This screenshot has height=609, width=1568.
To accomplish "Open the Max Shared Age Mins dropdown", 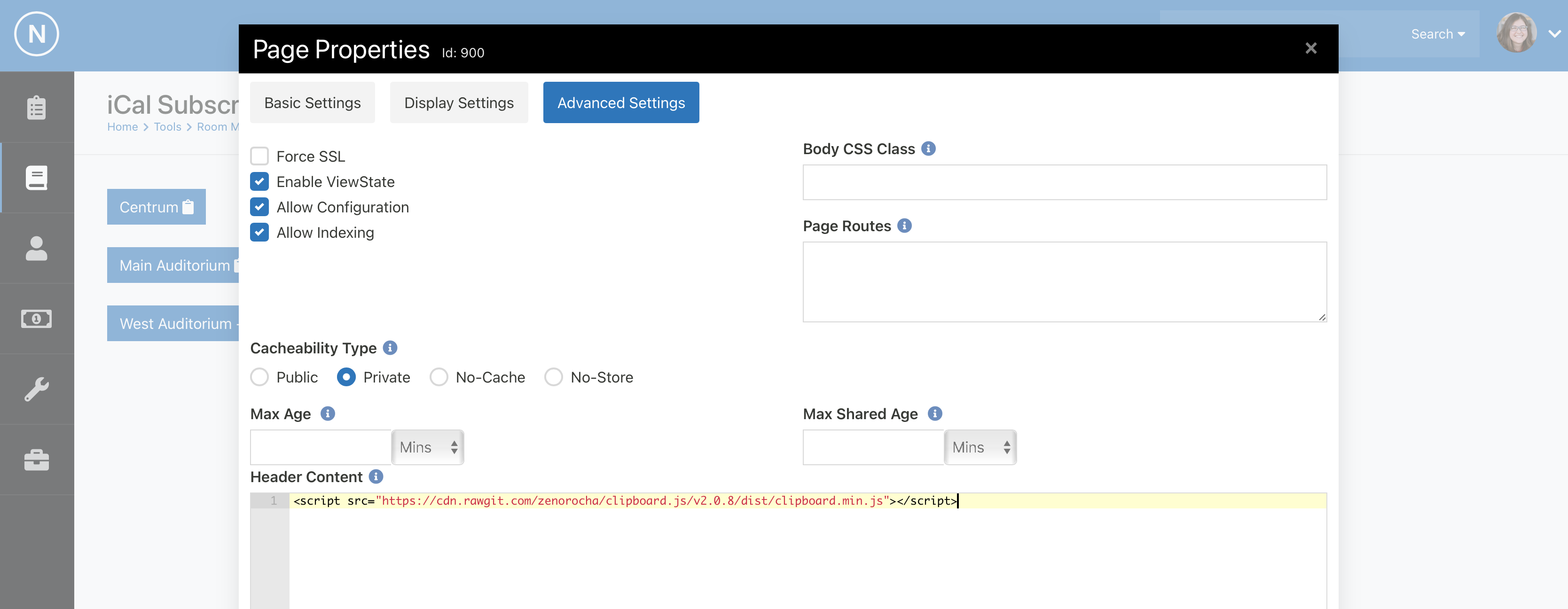I will click(980, 447).
